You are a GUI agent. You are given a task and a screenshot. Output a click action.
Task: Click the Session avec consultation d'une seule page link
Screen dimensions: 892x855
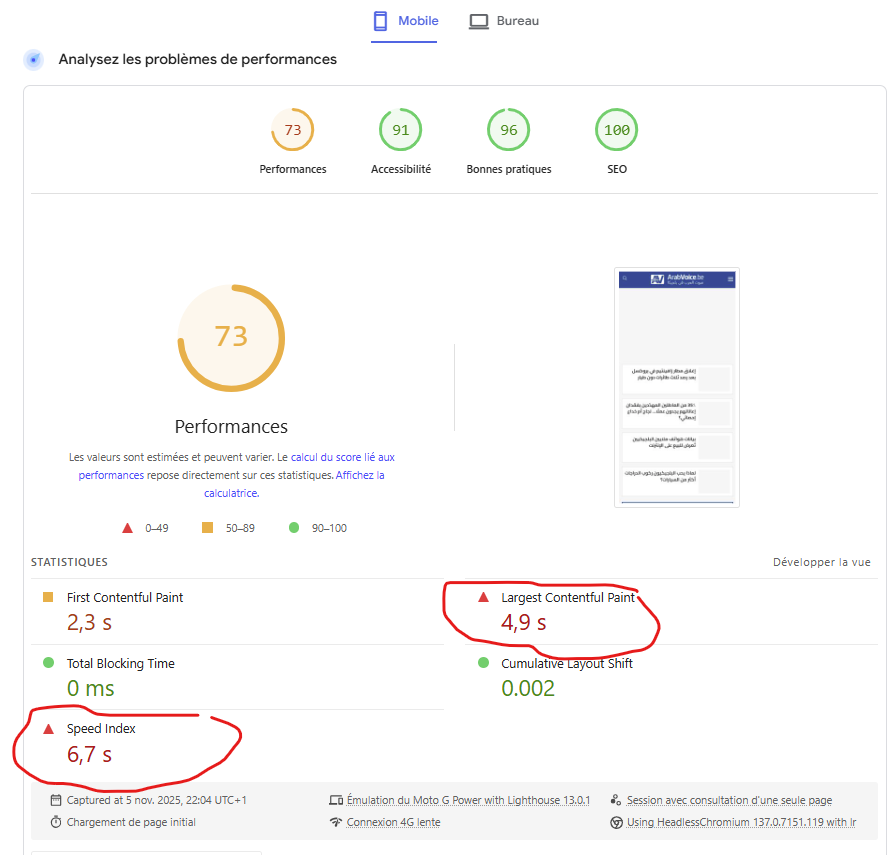click(x=729, y=800)
